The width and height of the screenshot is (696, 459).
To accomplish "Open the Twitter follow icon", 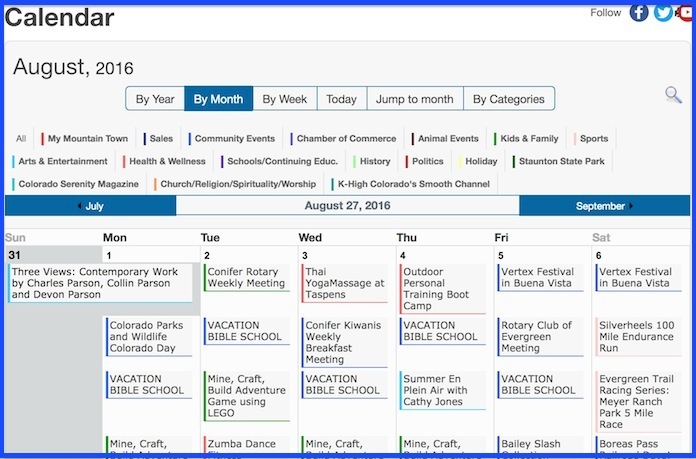I will coord(663,13).
